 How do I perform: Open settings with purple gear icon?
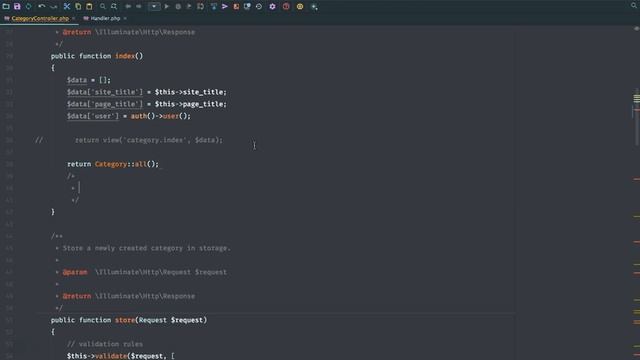272,7
